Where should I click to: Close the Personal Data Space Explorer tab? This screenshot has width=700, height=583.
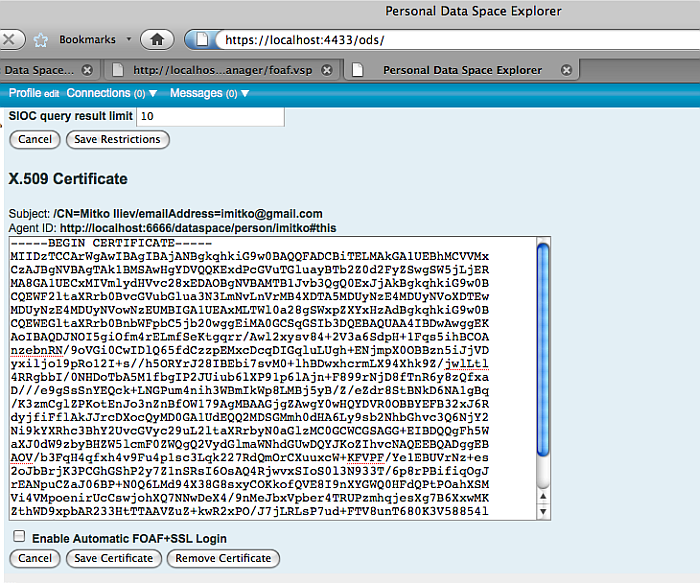click(x=566, y=70)
